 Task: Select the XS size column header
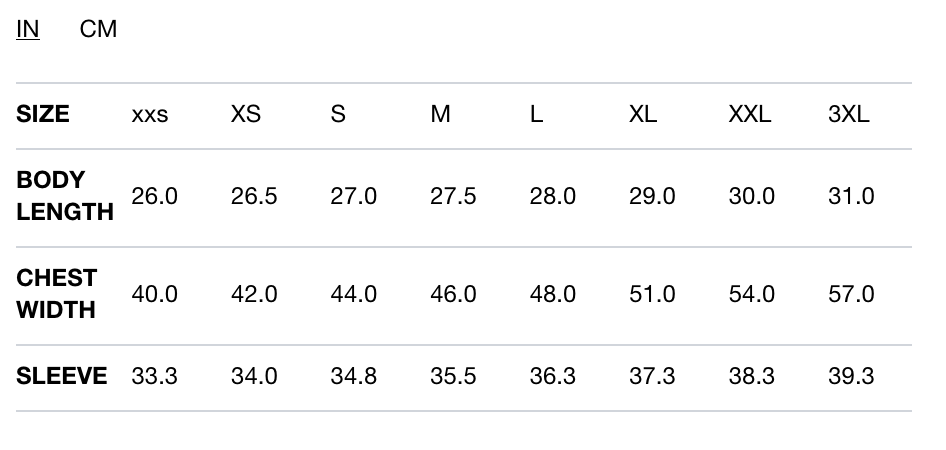click(246, 114)
